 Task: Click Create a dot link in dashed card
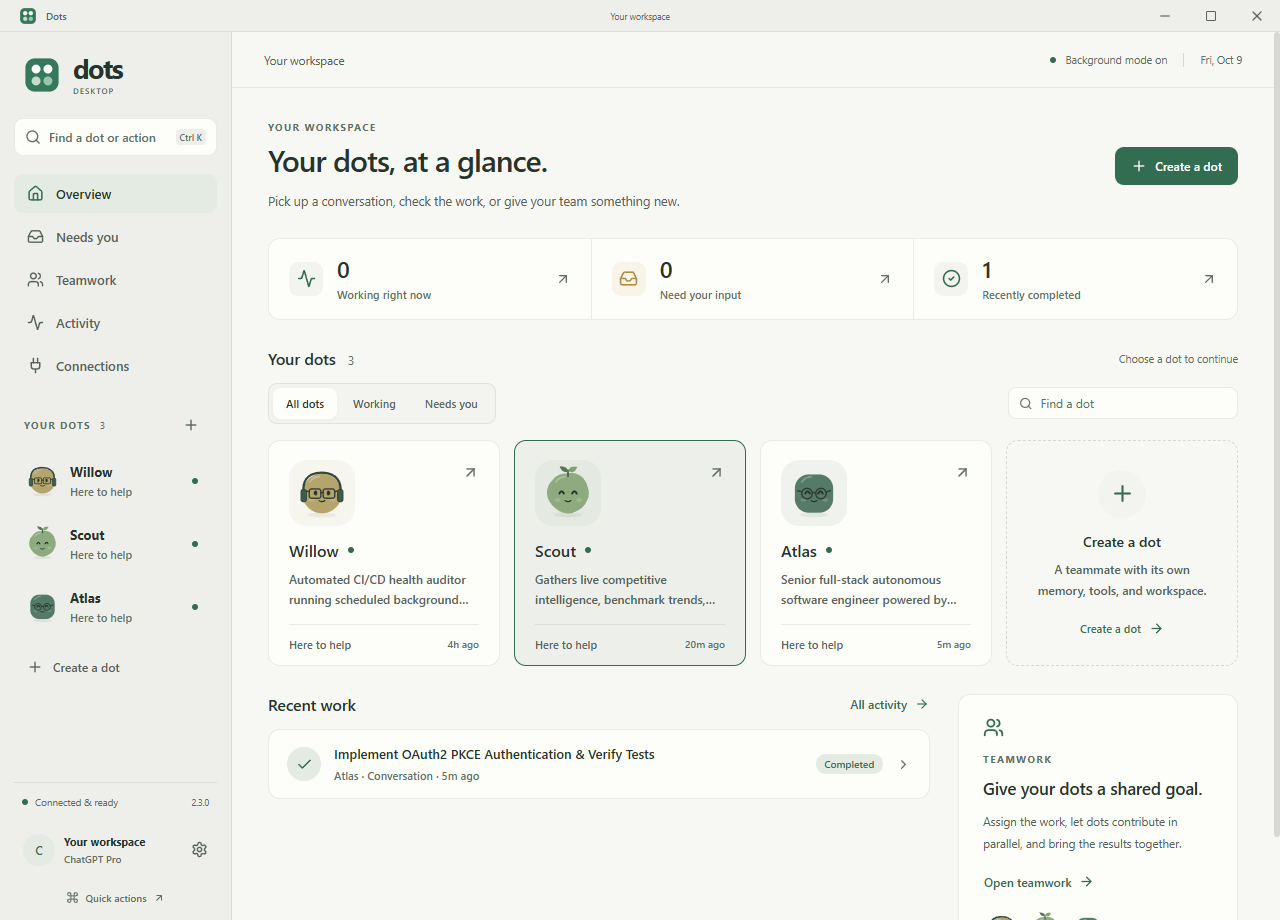click(1121, 629)
